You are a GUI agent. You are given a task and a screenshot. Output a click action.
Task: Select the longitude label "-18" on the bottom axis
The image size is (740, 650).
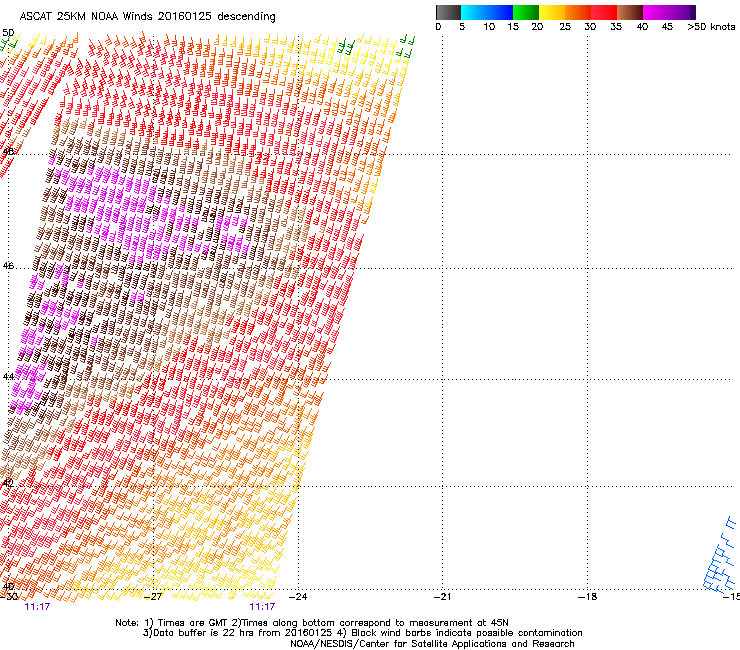coord(587,597)
